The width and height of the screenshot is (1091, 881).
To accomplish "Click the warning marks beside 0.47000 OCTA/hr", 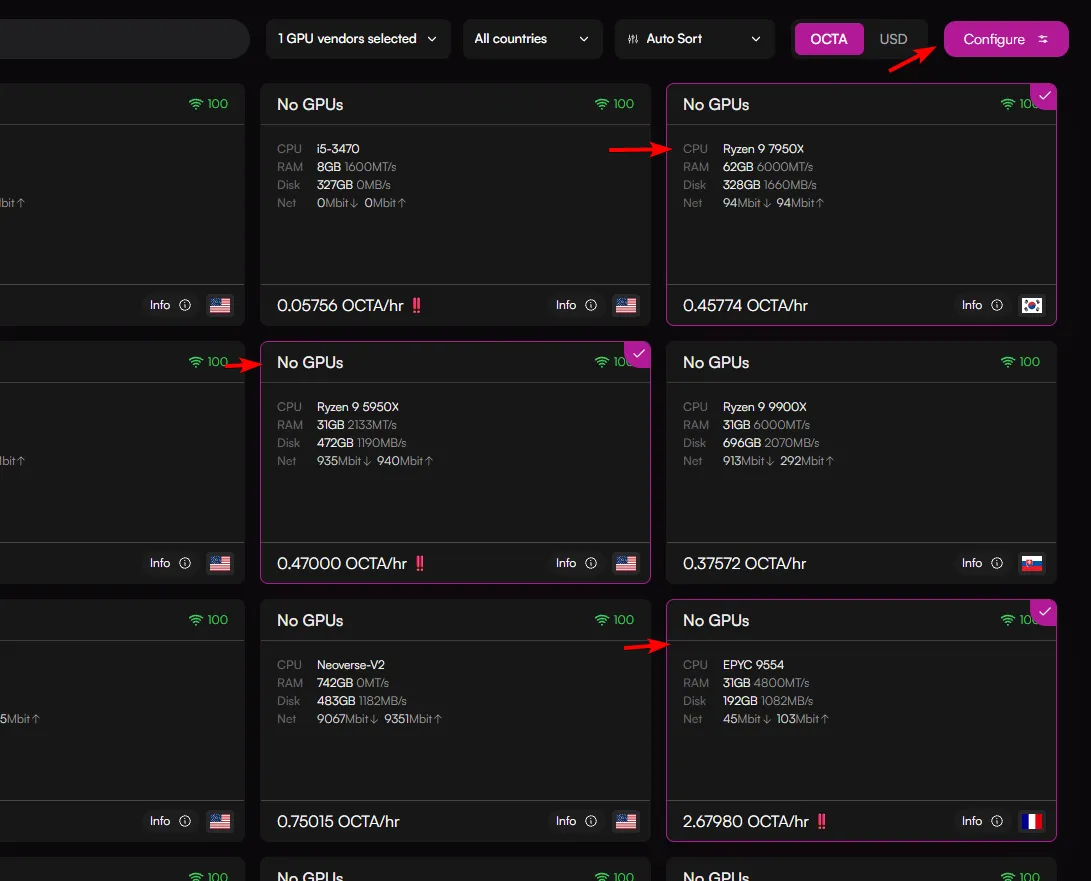I will coord(420,564).
